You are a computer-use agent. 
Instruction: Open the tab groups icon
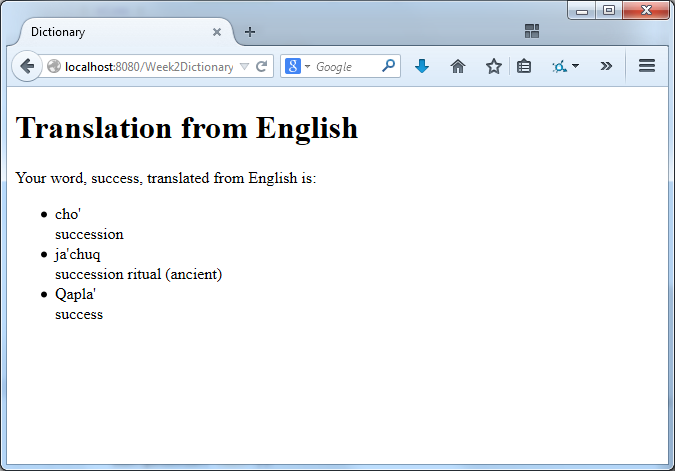[532, 31]
